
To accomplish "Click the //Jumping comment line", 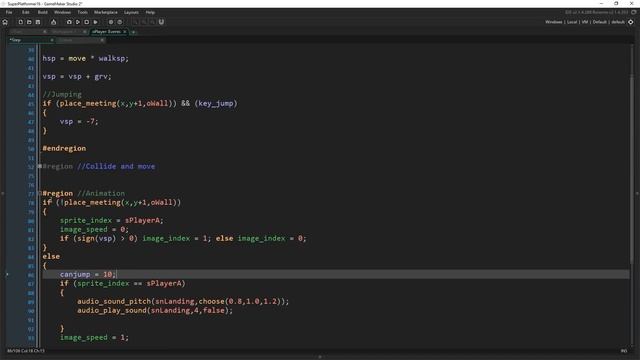I will (x=62, y=94).
